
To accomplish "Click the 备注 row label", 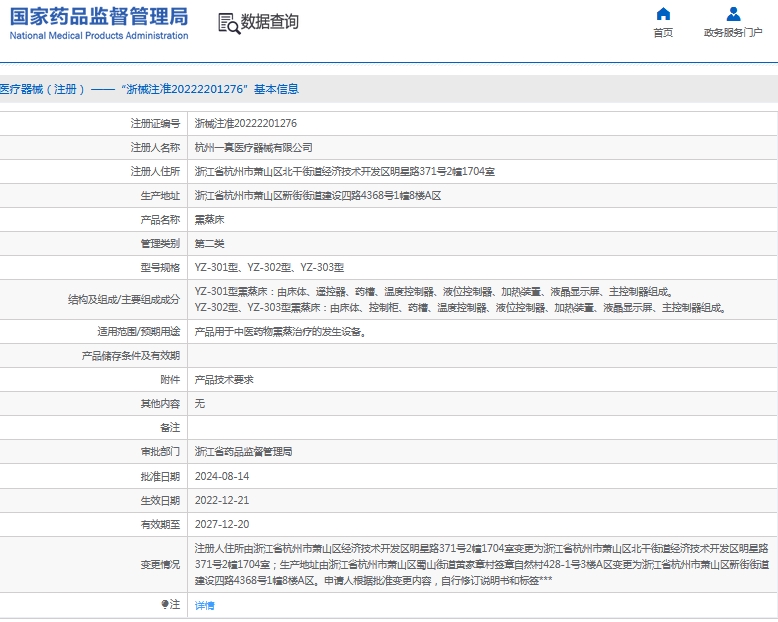I will coord(170,428).
